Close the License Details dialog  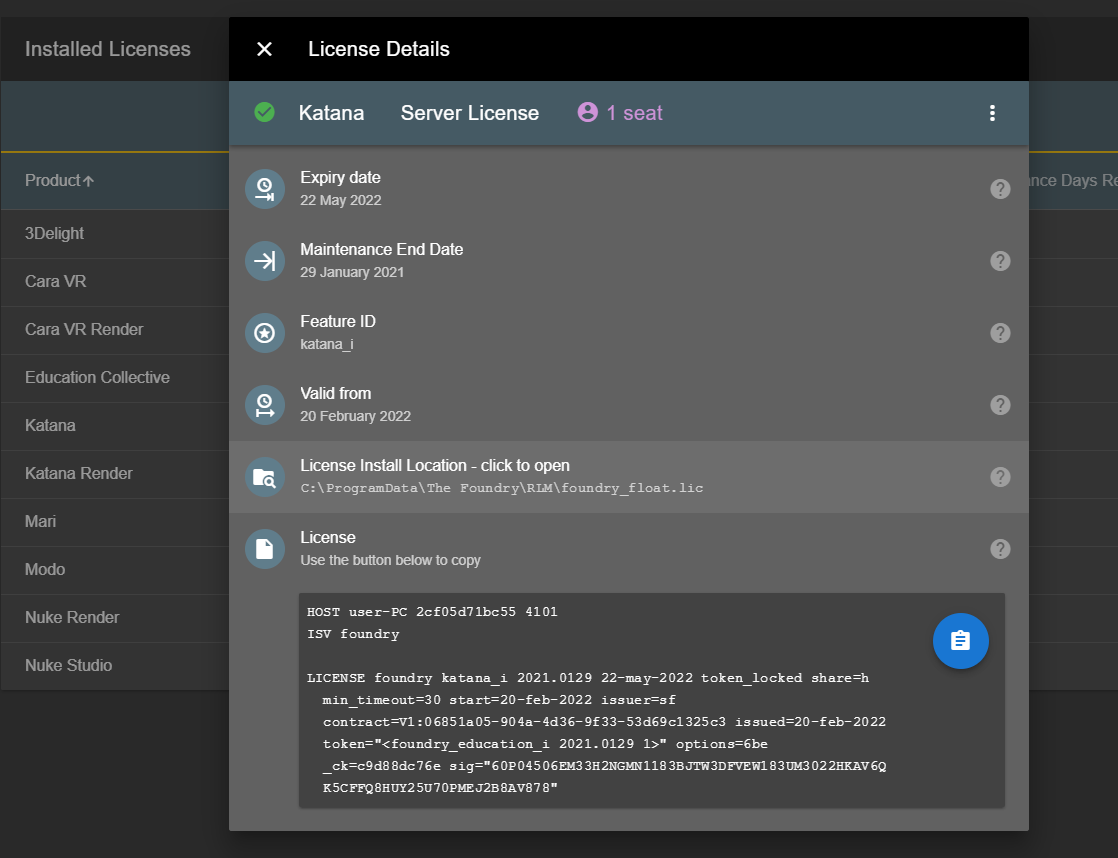(x=265, y=49)
